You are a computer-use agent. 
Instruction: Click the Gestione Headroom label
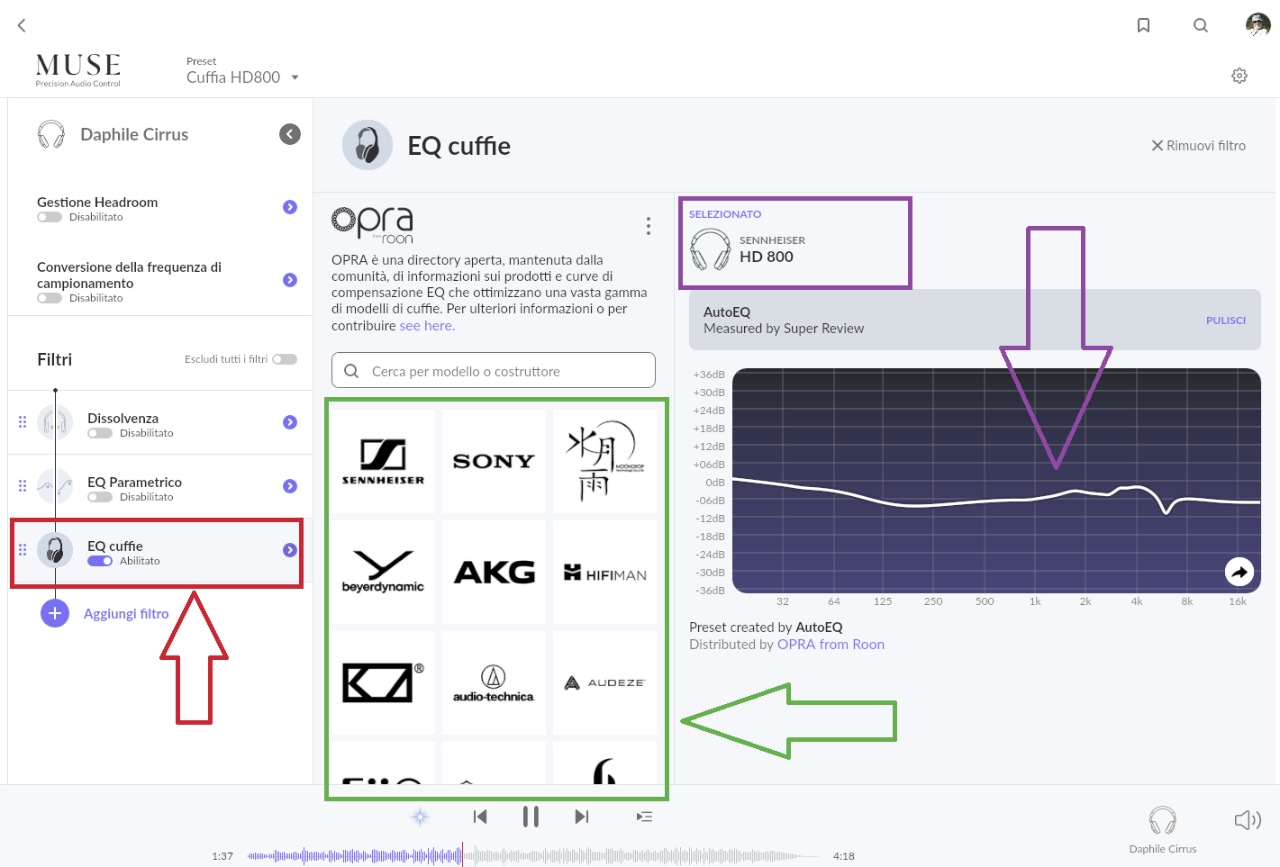(x=98, y=202)
